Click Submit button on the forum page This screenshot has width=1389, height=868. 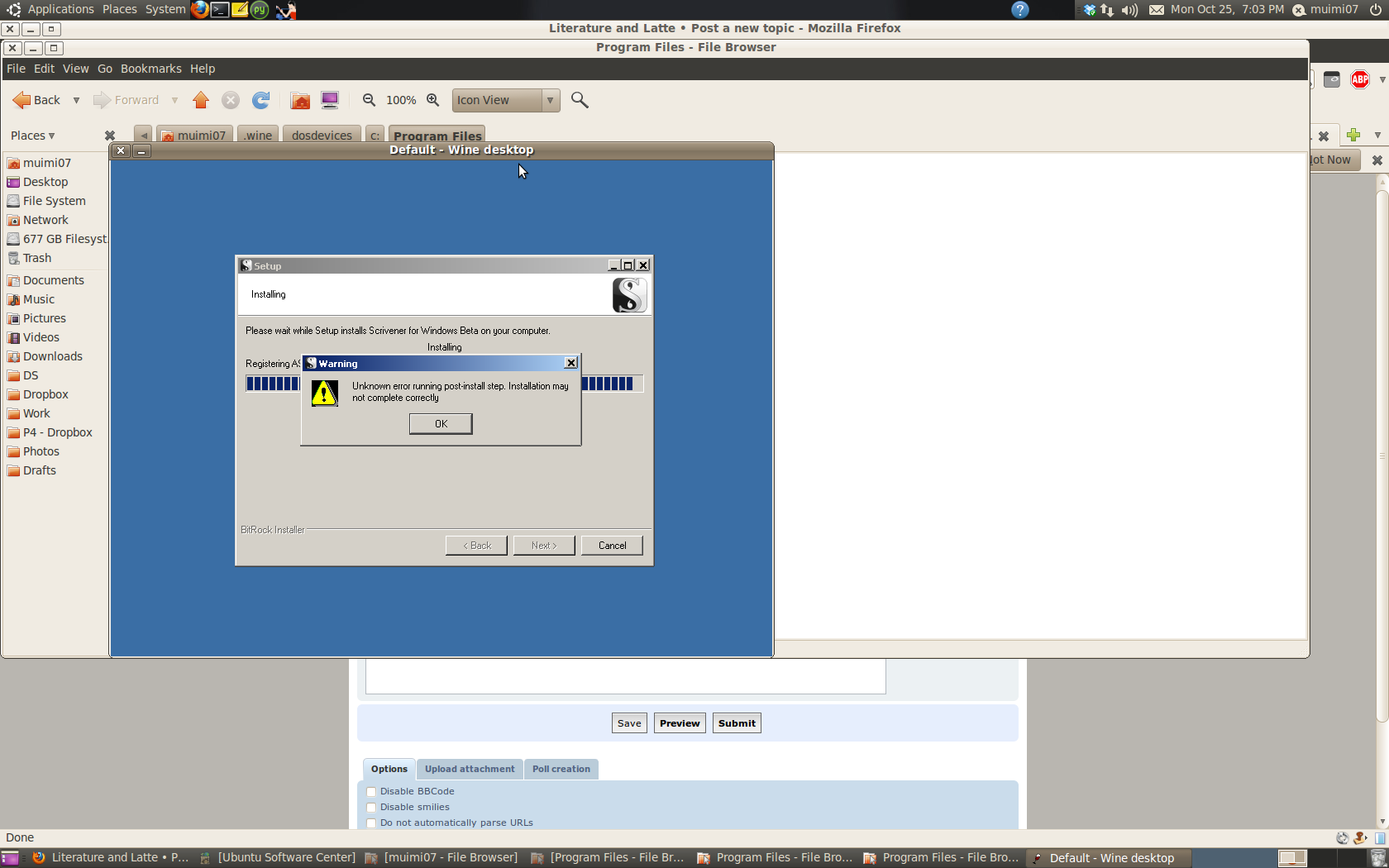pos(737,723)
